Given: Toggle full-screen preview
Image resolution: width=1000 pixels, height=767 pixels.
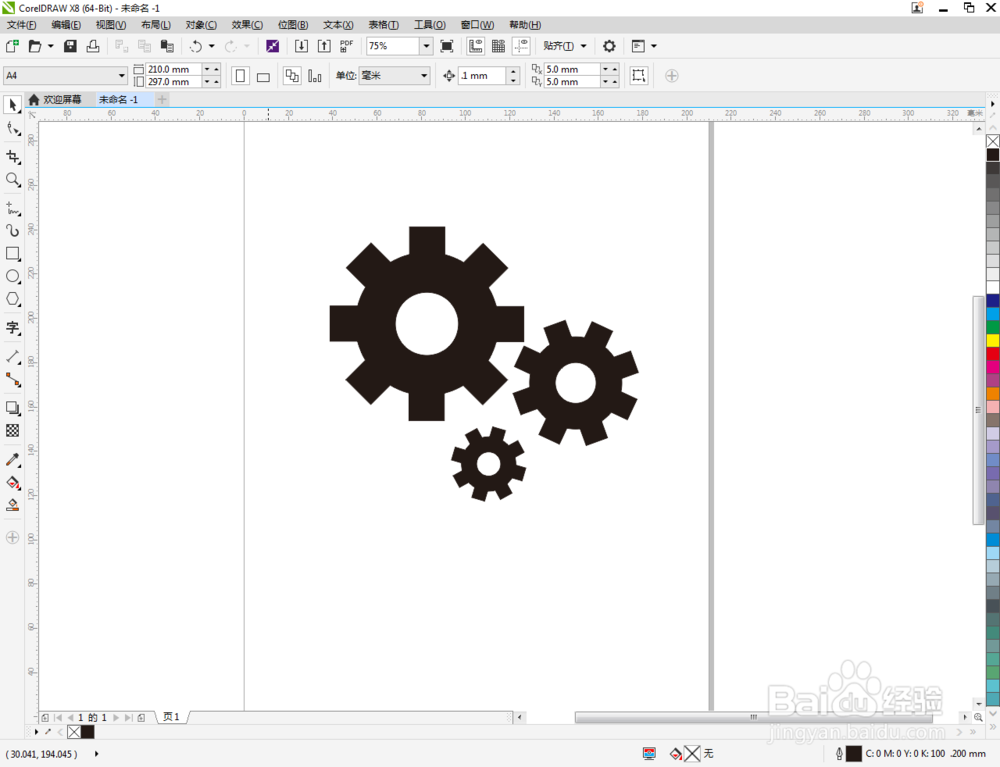Looking at the screenshot, I should click(x=447, y=46).
